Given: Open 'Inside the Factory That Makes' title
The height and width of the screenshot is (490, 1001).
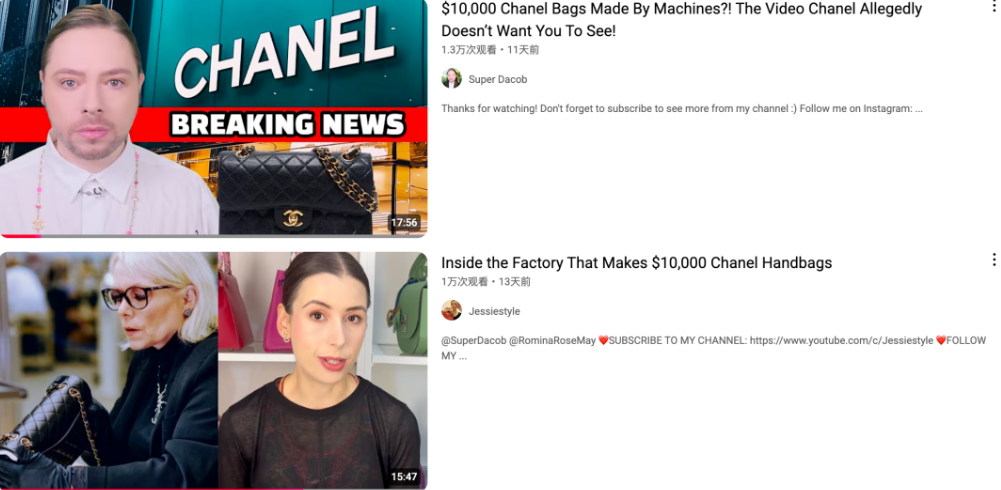Looking at the screenshot, I should point(636,263).
